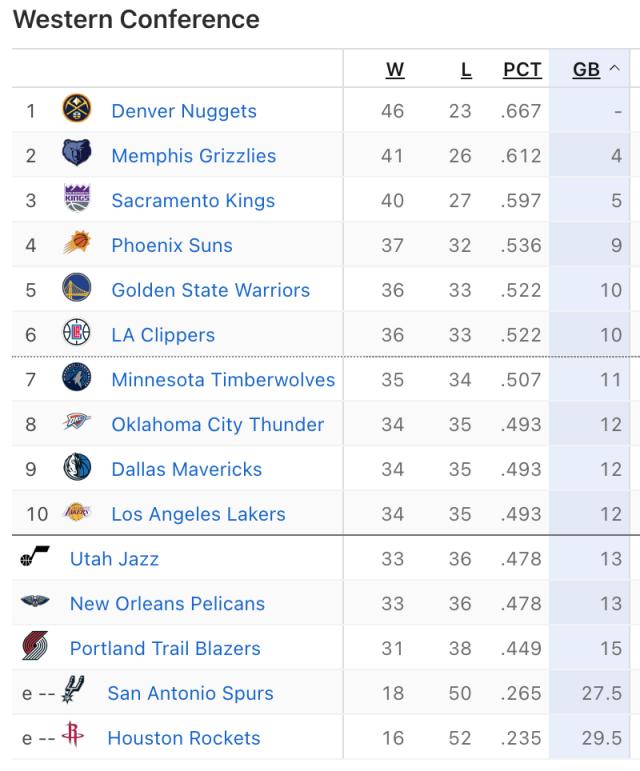Click the Houston Rockets logo icon
This screenshot has width=640, height=771.
click(73, 737)
